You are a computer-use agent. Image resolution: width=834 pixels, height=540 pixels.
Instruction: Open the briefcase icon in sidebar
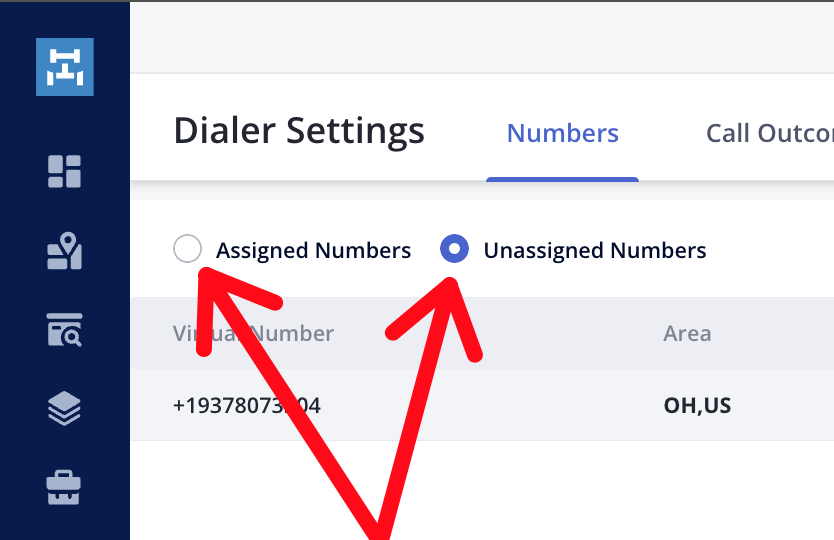[x=64, y=487]
